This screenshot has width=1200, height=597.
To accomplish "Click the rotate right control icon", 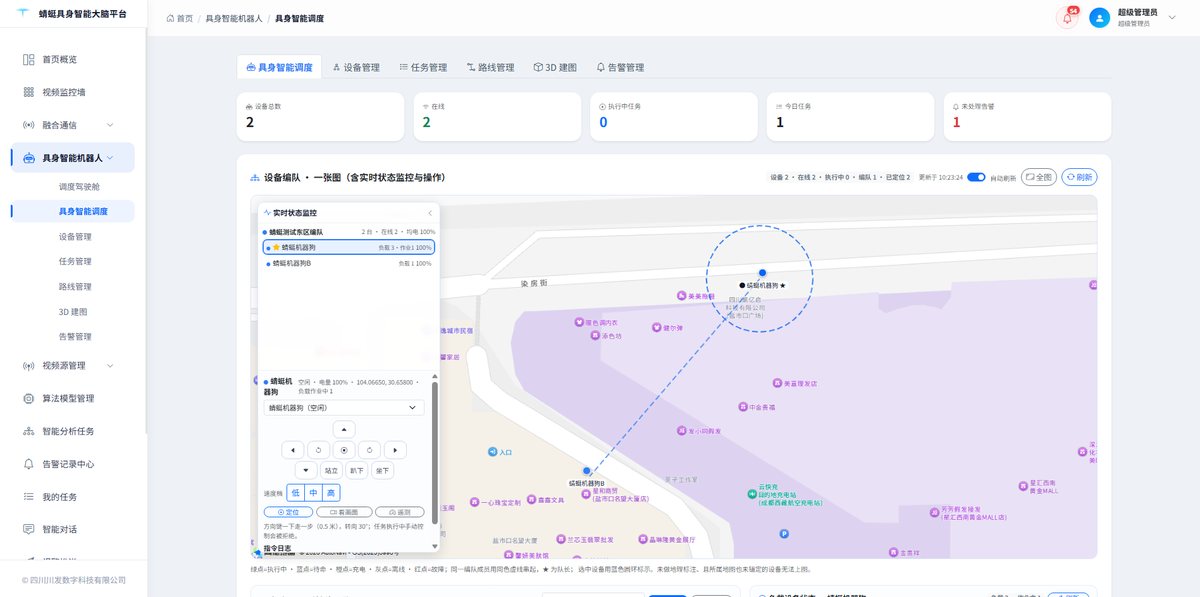I will tap(370, 450).
